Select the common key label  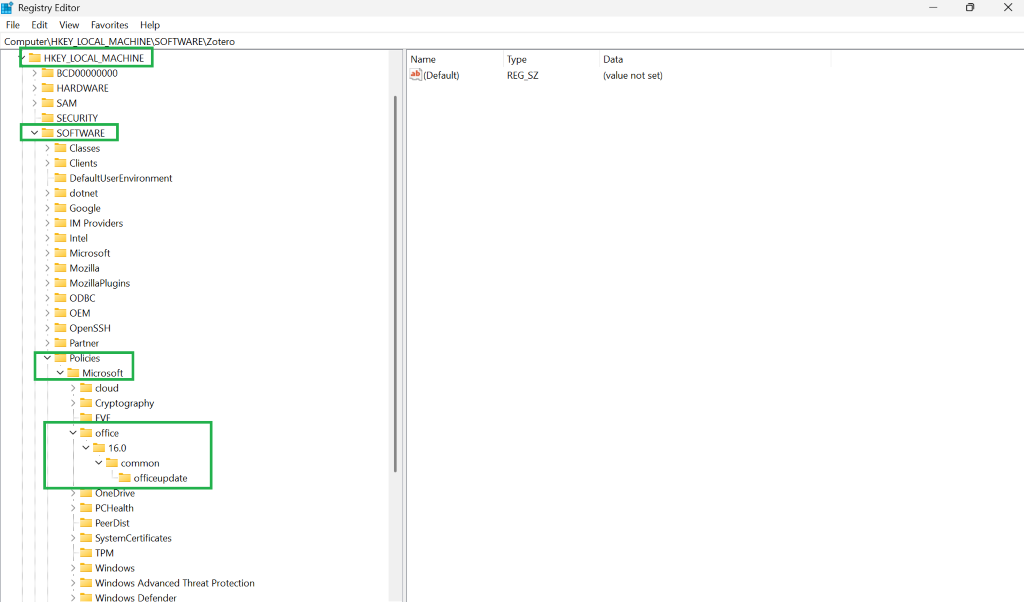(140, 464)
